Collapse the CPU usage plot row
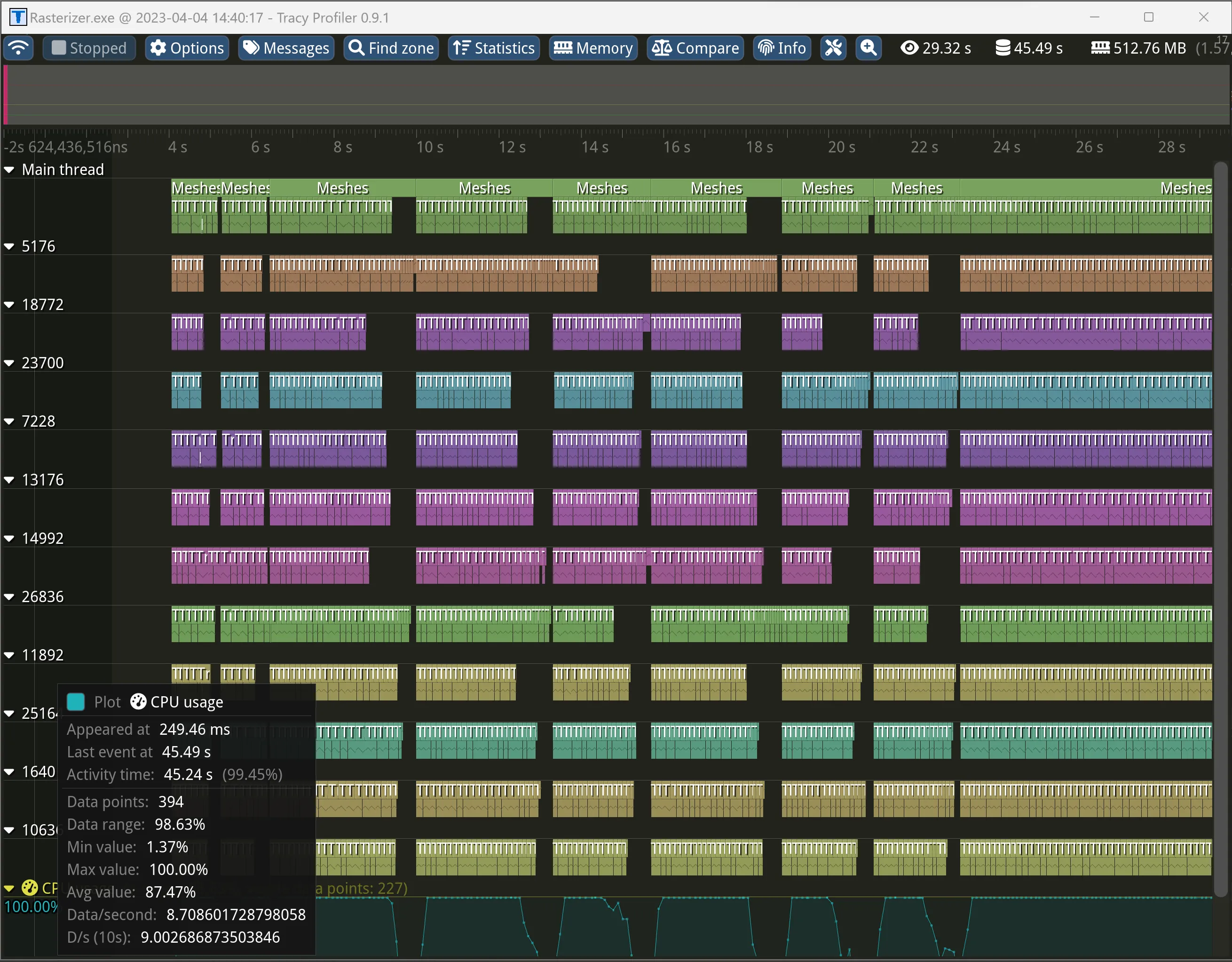Image resolution: width=1232 pixels, height=962 pixels. [x=9, y=888]
